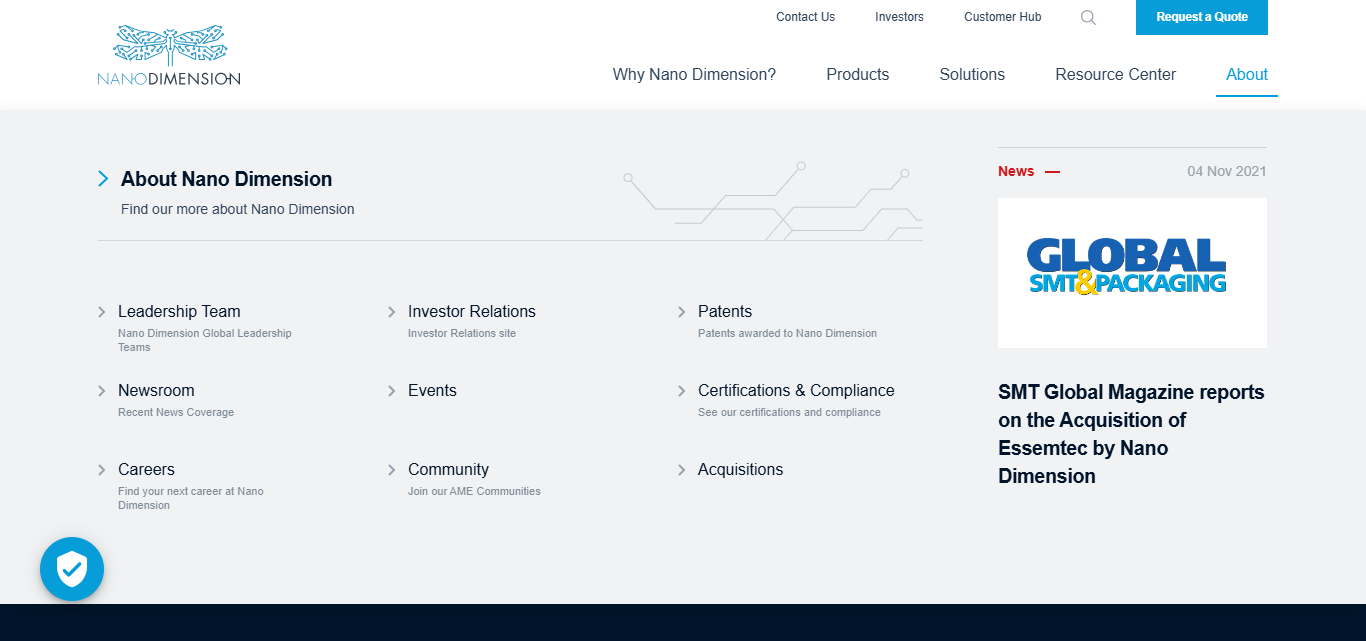
Task: Open the Leadership Team page
Action: click(x=179, y=312)
